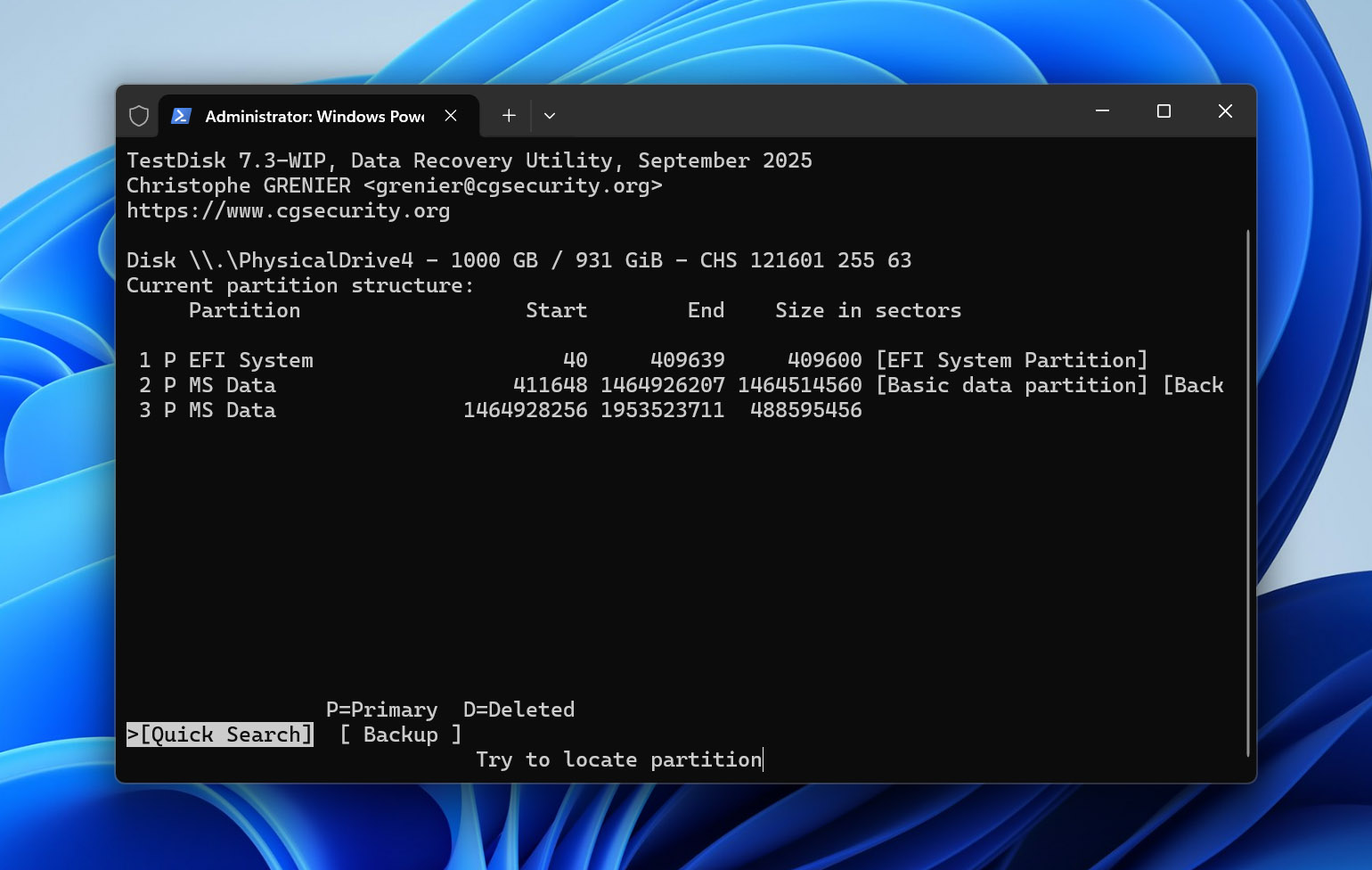The image size is (1372, 870).
Task: Click the https://www.cgsecurity.org URL
Action: point(289,210)
